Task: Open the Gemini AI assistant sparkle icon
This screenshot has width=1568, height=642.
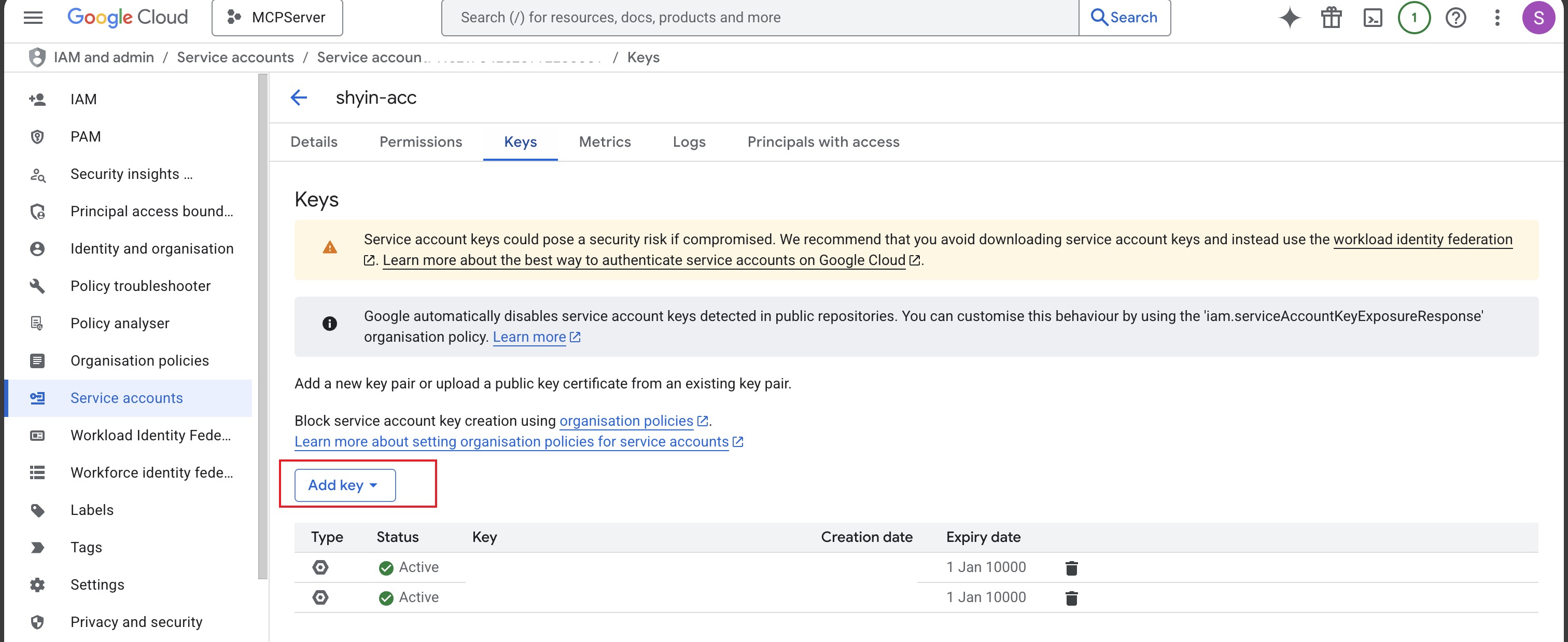Action: click(1289, 18)
